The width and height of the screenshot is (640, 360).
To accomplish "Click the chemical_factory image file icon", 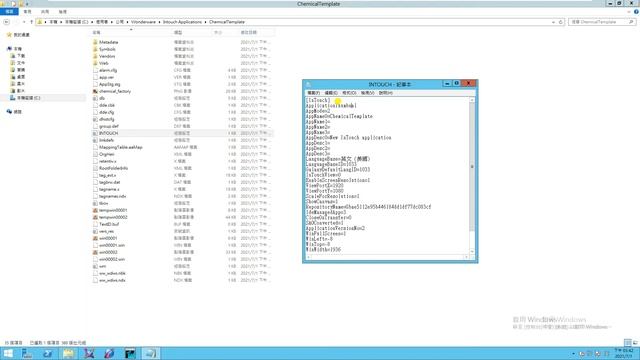I will [x=95, y=91].
